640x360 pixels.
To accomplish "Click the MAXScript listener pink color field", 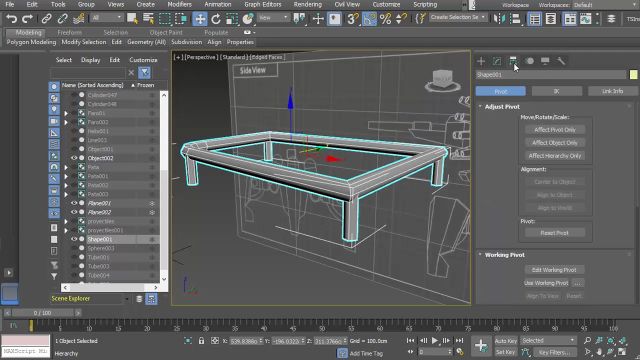I will (x=25, y=340).
